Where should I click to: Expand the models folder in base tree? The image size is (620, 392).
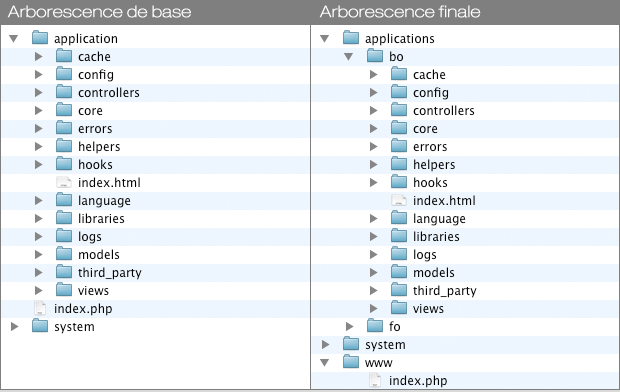coord(38,255)
